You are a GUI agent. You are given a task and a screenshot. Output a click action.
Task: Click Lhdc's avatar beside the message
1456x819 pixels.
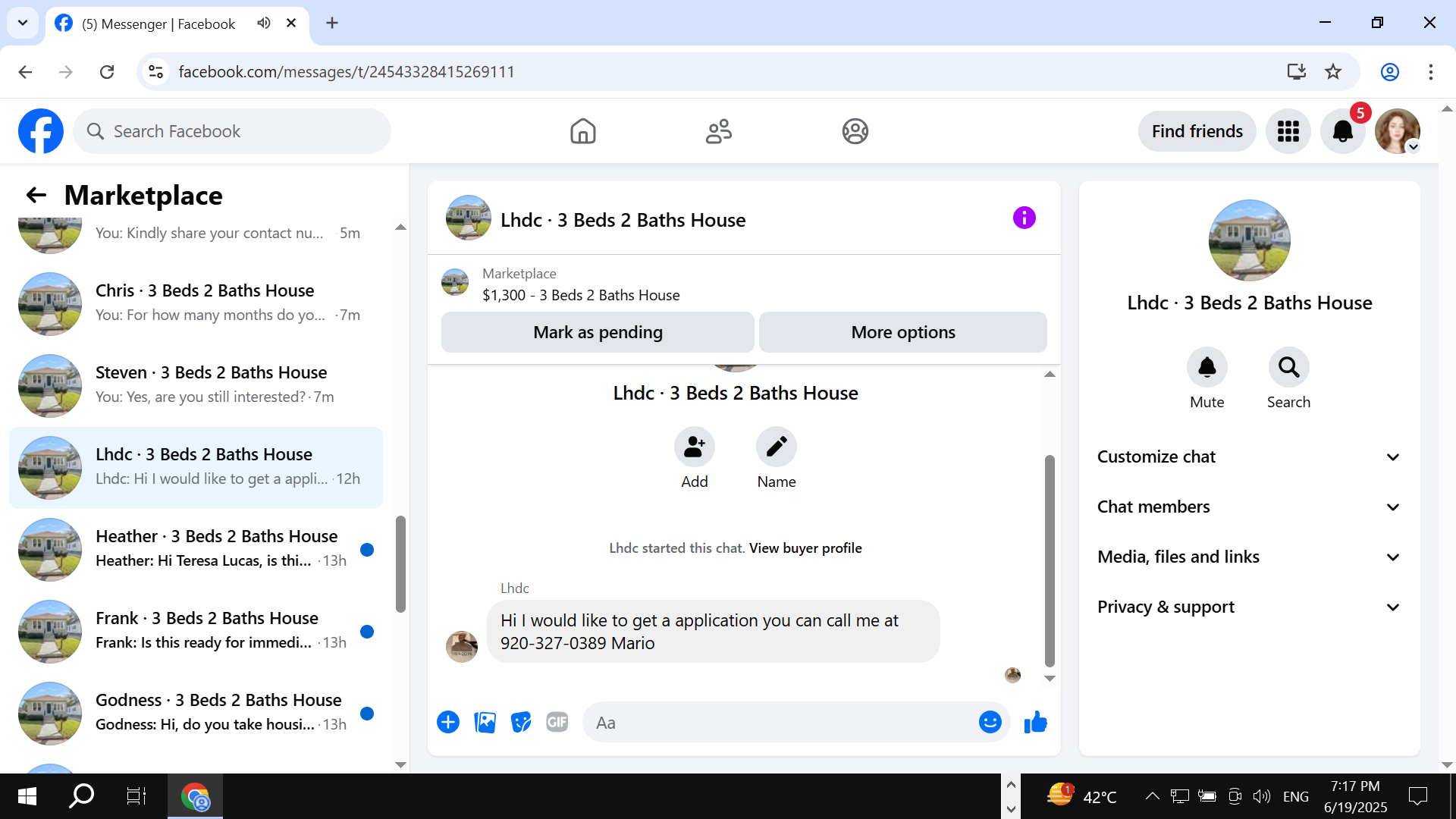(x=461, y=646)
